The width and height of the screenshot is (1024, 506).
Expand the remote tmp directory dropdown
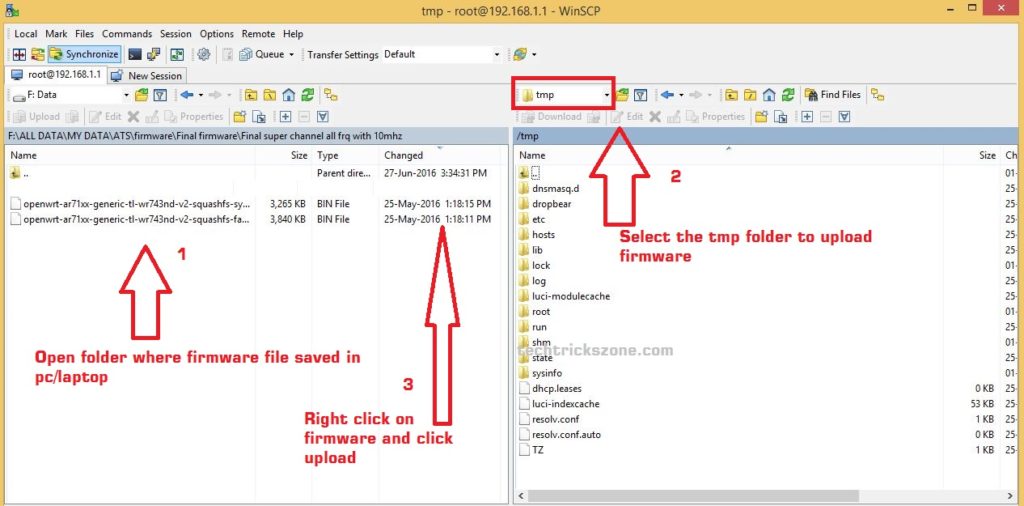(x=606, y=95)
